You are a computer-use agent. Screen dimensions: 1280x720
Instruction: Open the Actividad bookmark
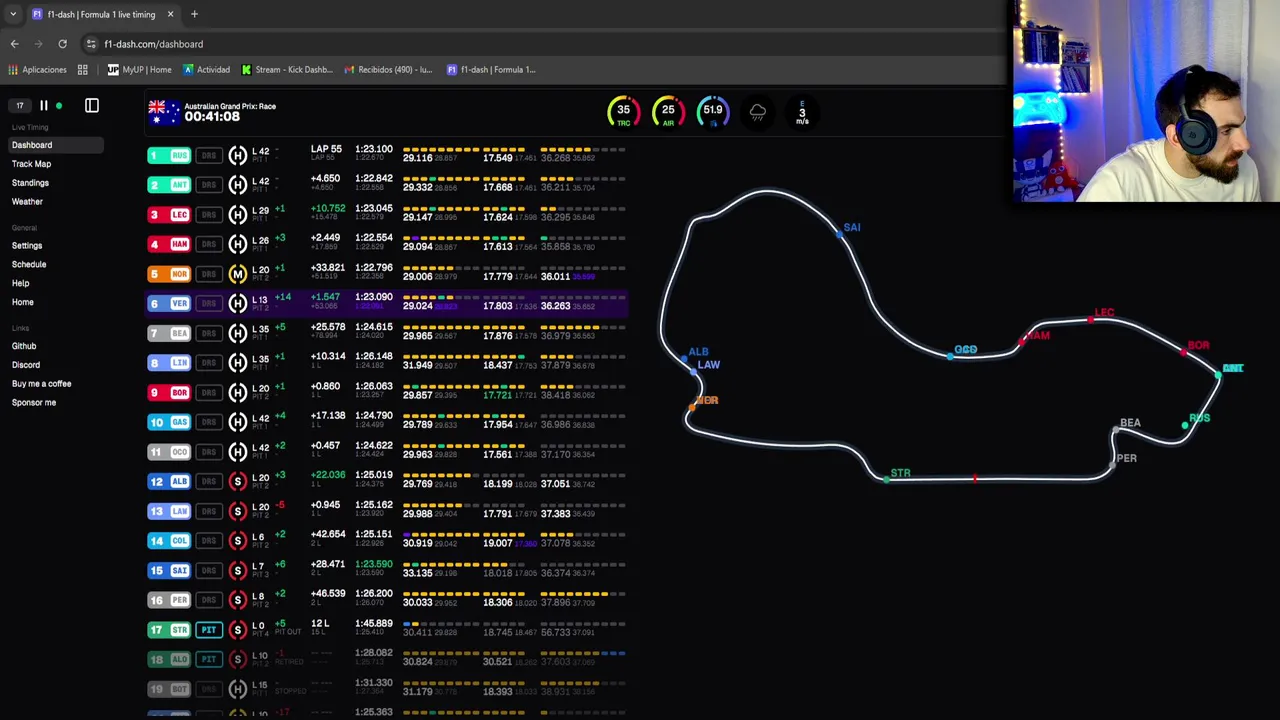pyautogui.click(x=205, y=70)
